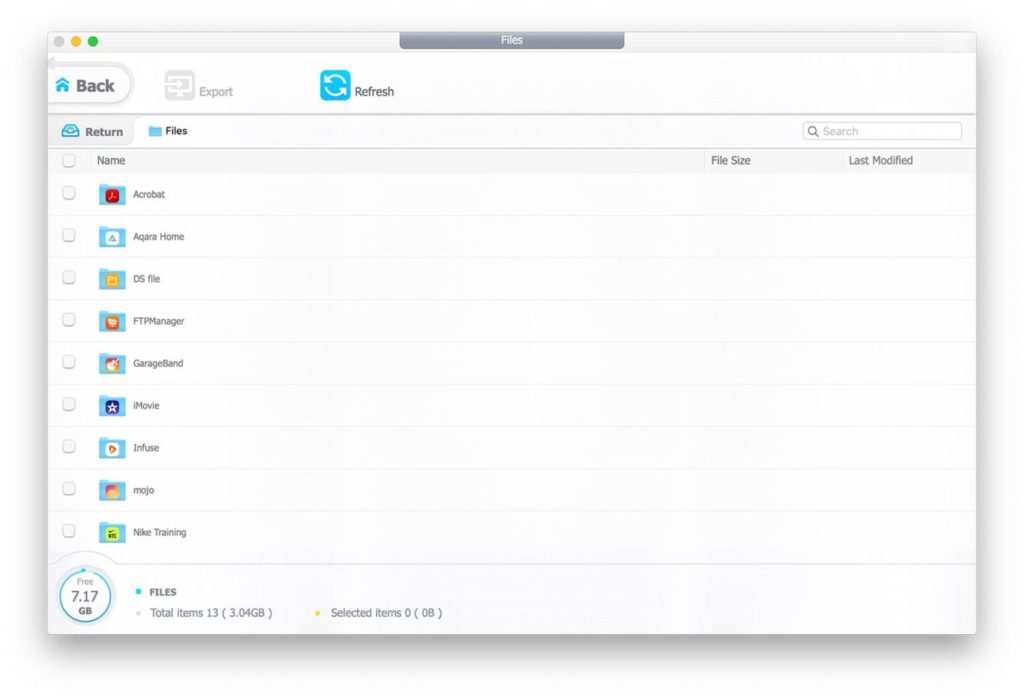The height and width of the screenshot is (697, 1024).
Task: Tick the checkbox next to mojo
Action: tap(69, 489)
